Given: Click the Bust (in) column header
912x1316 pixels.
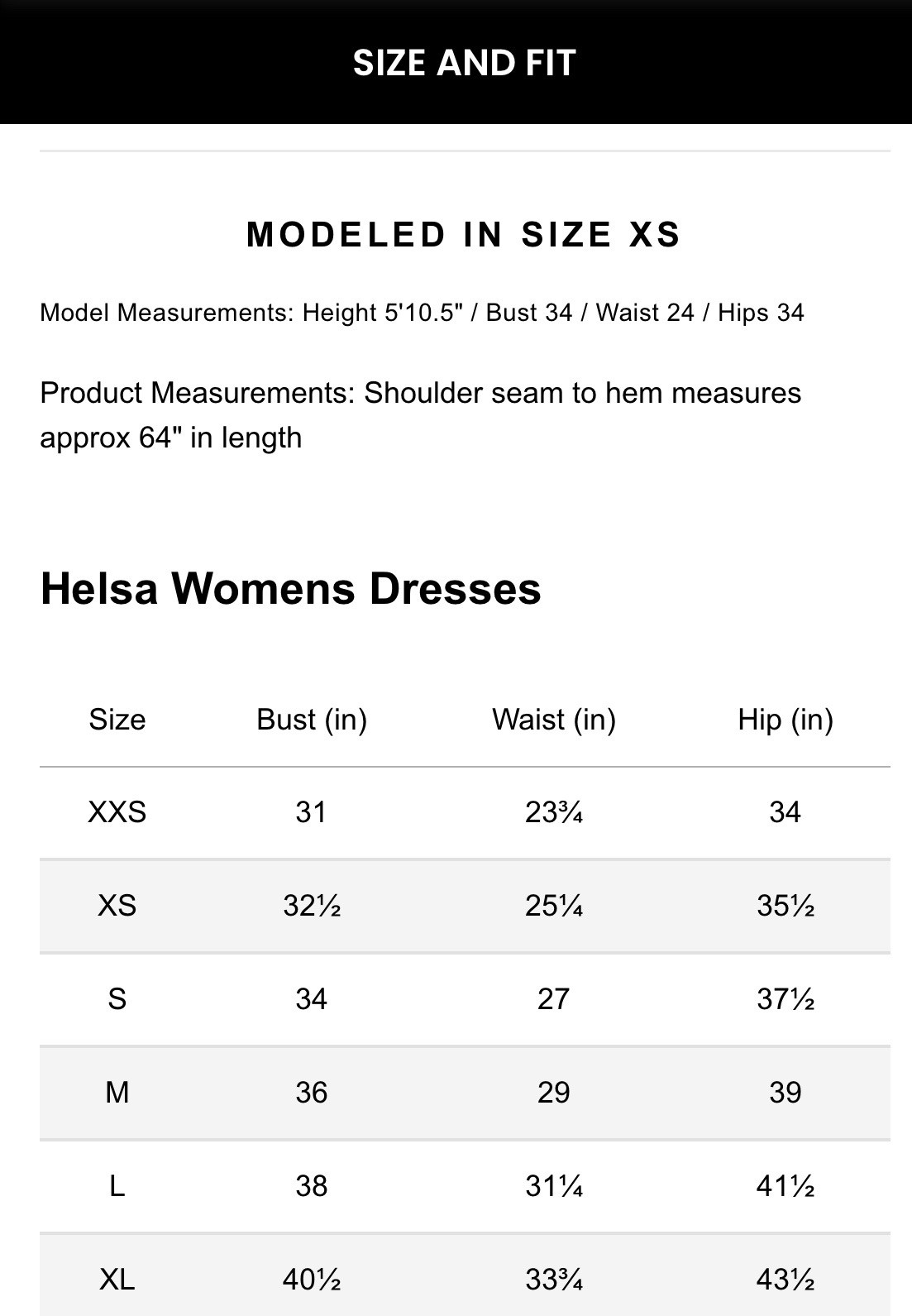Looking at the screenshot, I should [x=312, y=720].
